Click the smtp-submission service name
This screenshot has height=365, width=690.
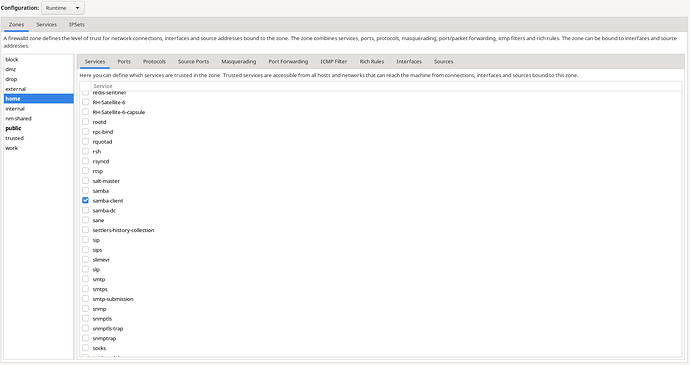tap(113, 299)
